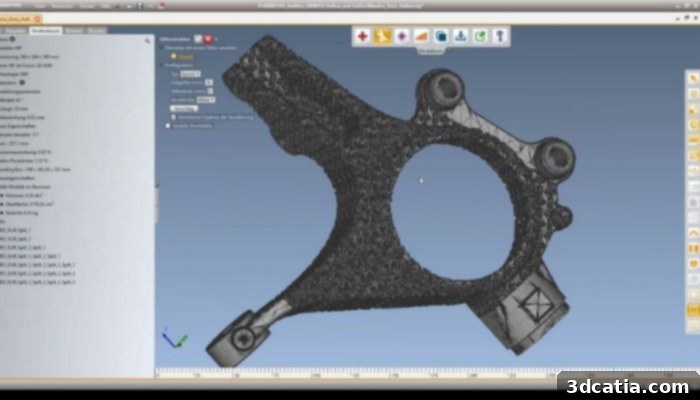
Task: Close the orange document tab via its X
Action: 37,19
